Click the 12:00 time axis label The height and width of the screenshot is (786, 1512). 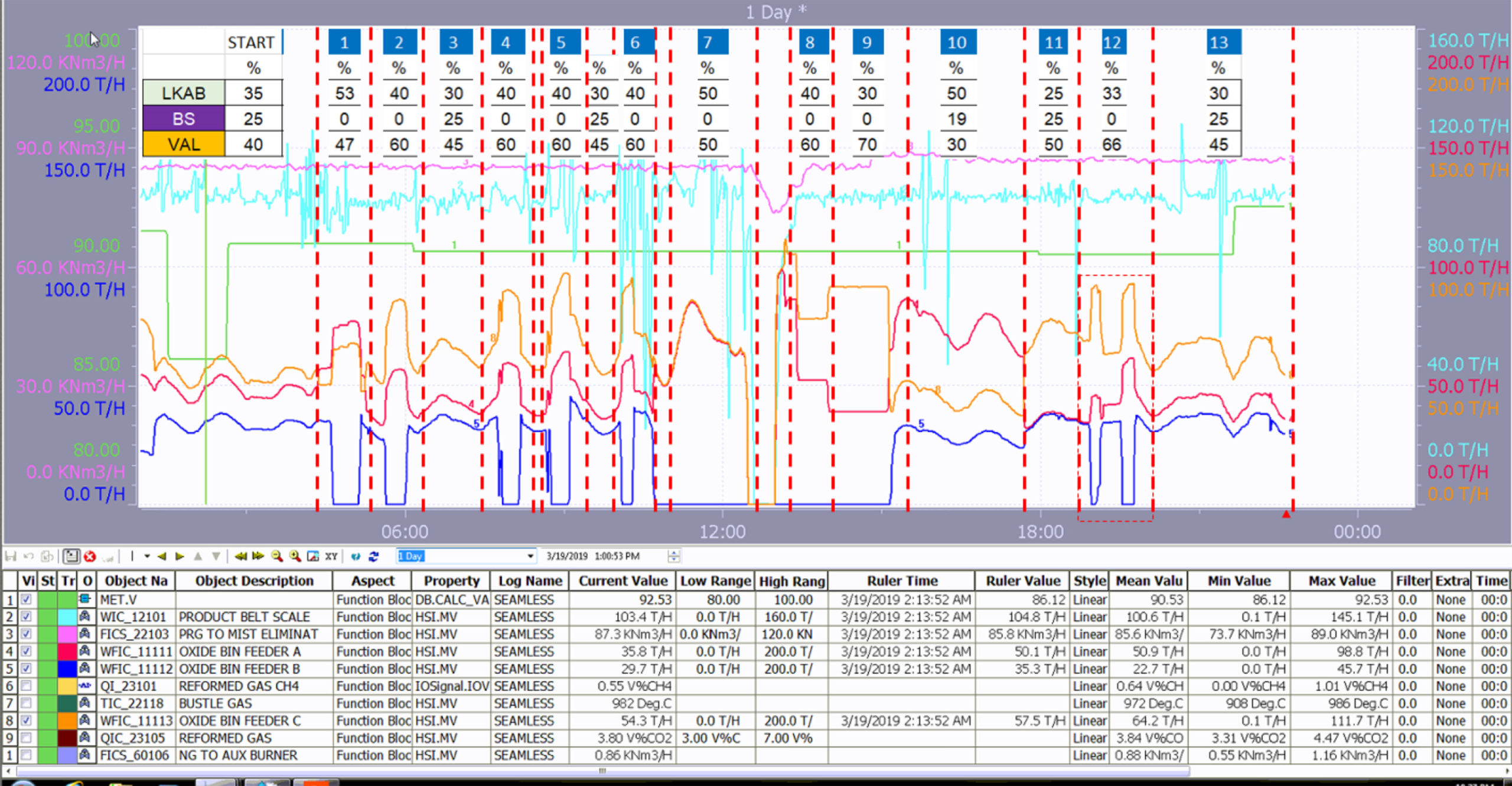point(722,531)
